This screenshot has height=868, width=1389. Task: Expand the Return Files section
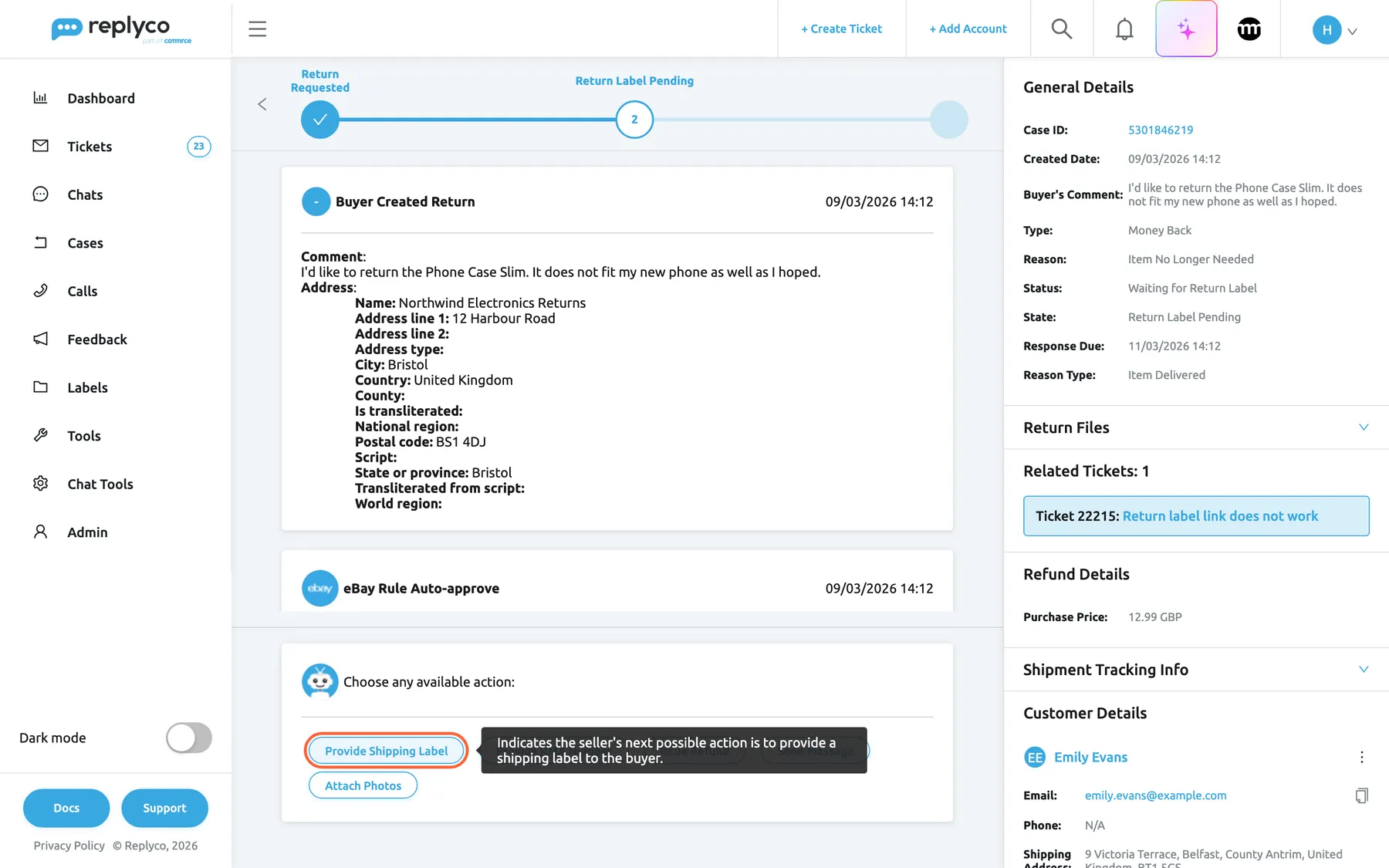point(1364,427)
